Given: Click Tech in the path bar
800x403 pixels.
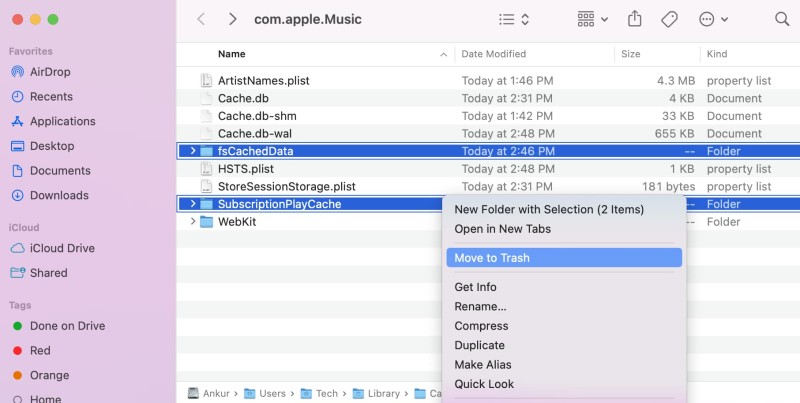Looking at the screenshot, I should (x=320, y=394).
